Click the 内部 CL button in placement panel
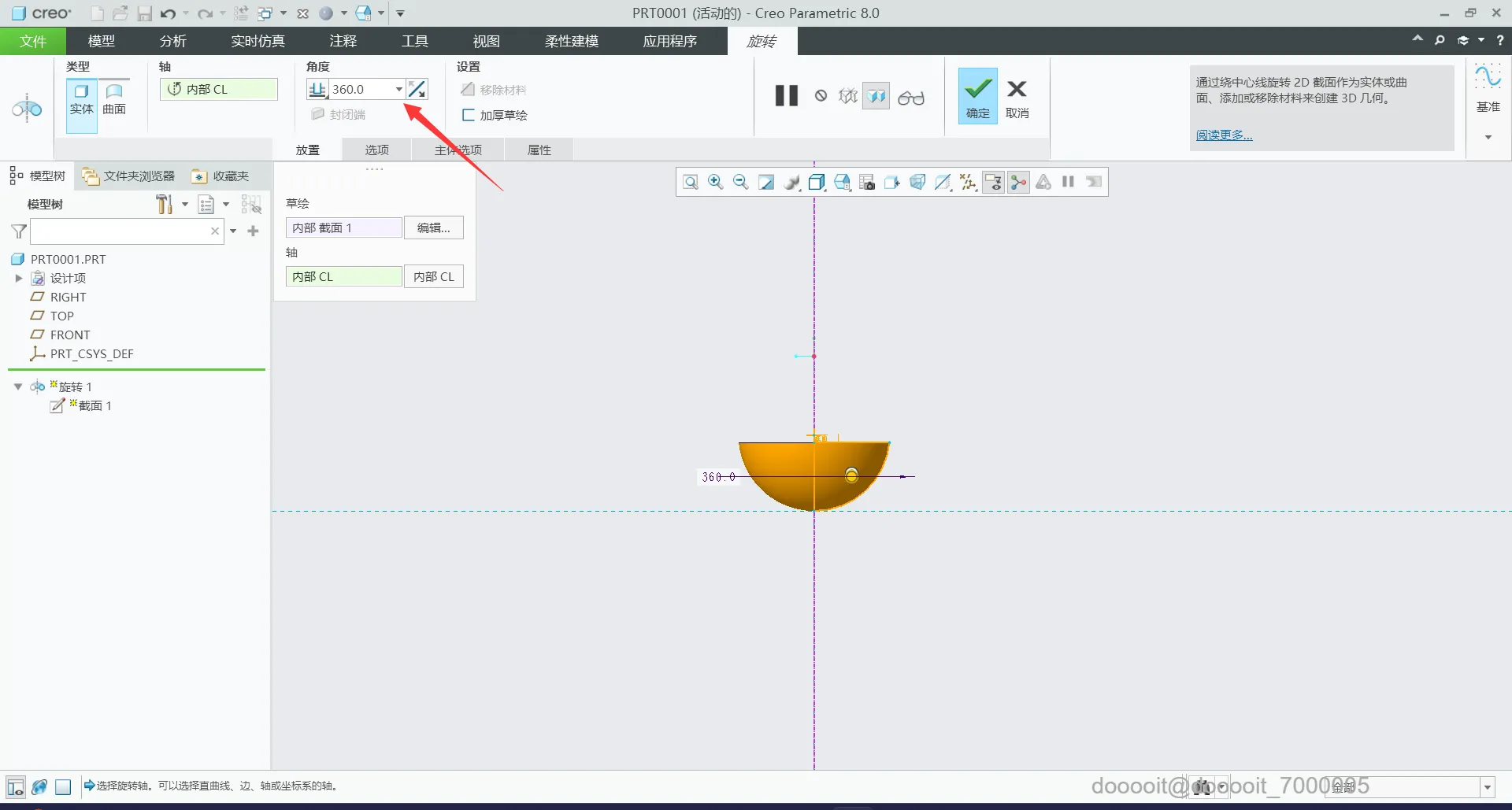1512x810 pixels. tap(434, 276)
